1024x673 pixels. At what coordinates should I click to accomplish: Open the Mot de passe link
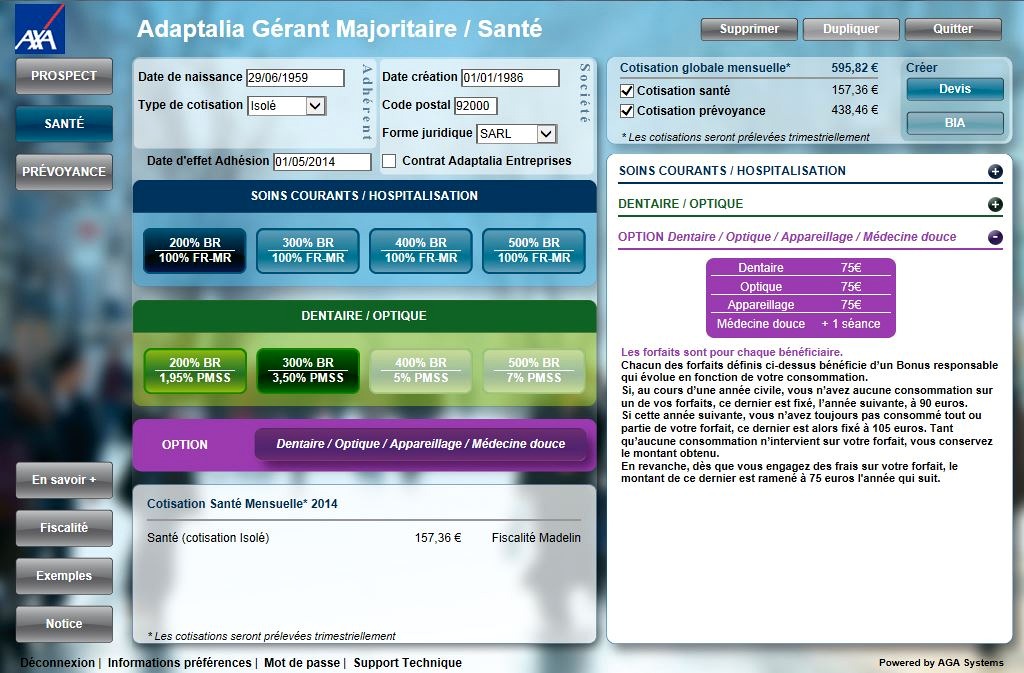tap(302, 663)
